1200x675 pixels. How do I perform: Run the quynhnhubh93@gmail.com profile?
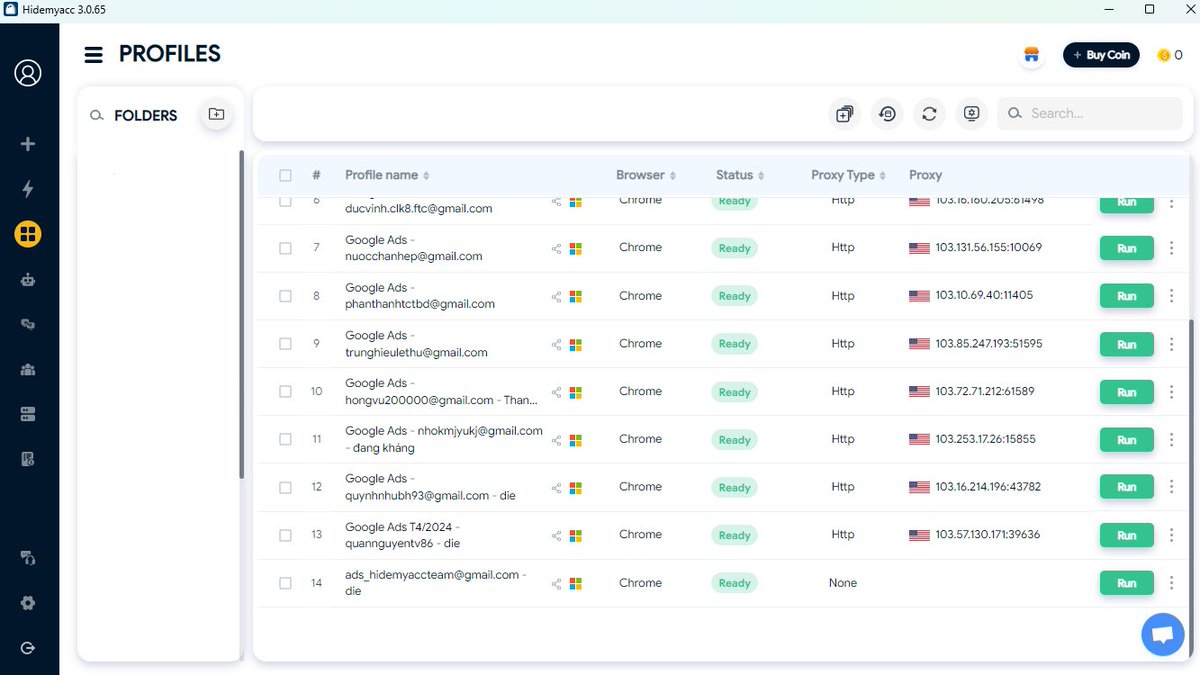tap(1127, 487)
